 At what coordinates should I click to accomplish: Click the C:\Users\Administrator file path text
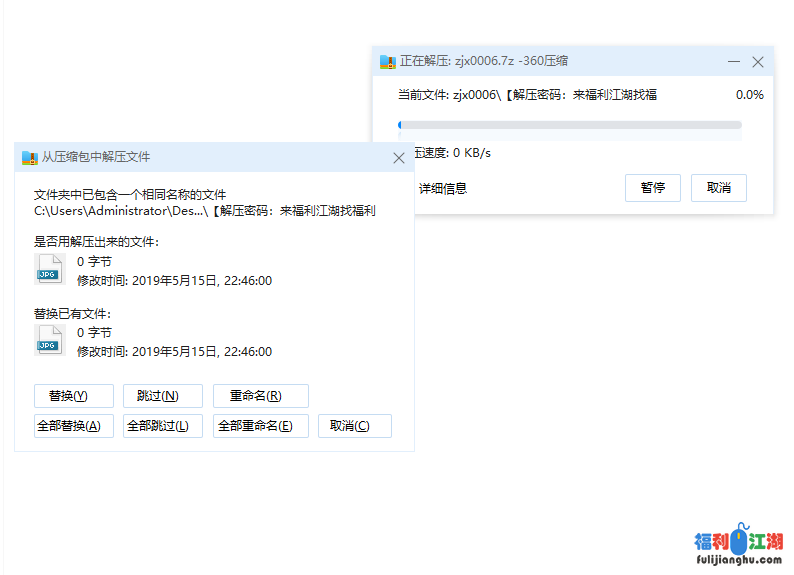click(x=118, y=211)
